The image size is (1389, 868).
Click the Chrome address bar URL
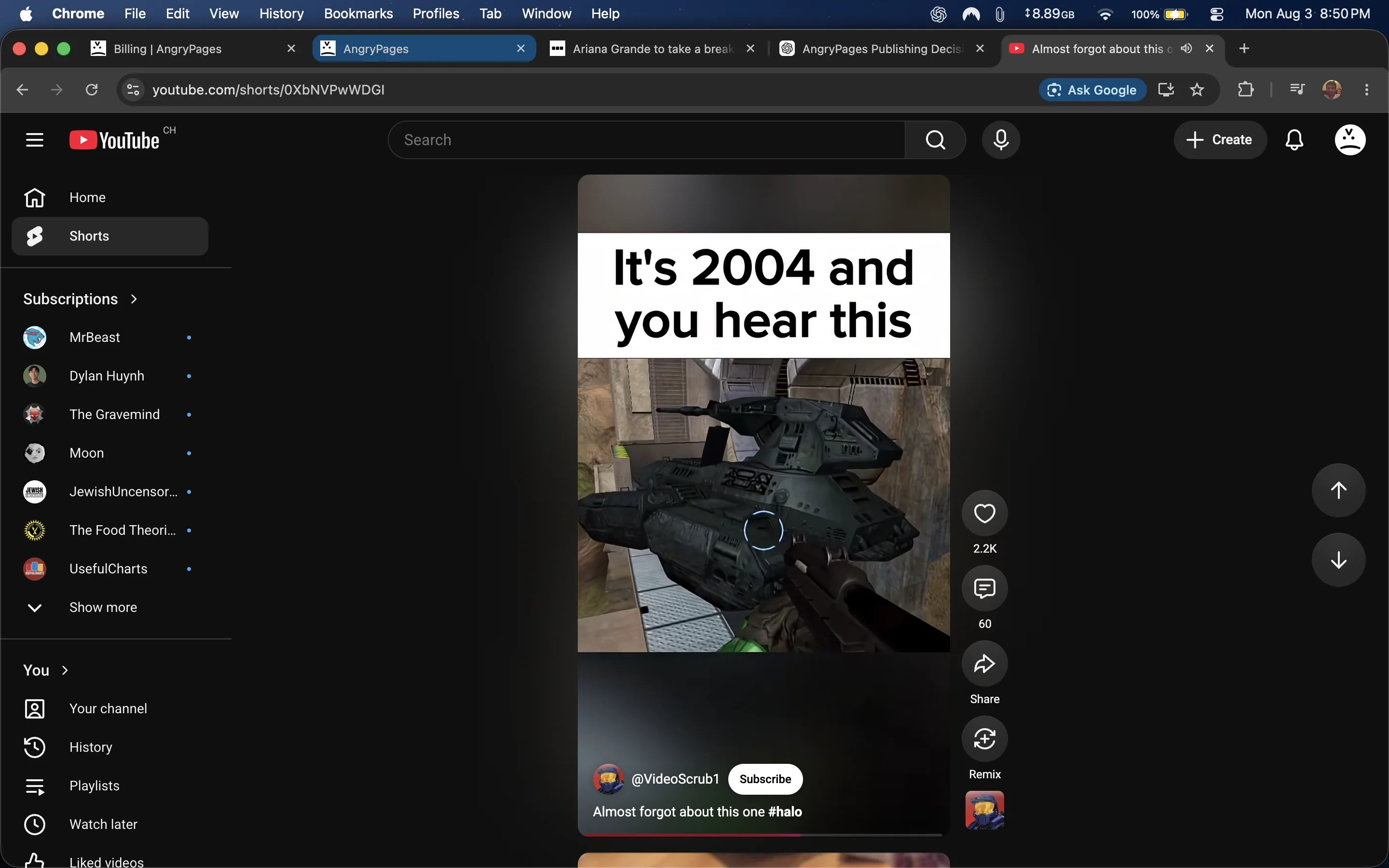click(x=268, y=90)
